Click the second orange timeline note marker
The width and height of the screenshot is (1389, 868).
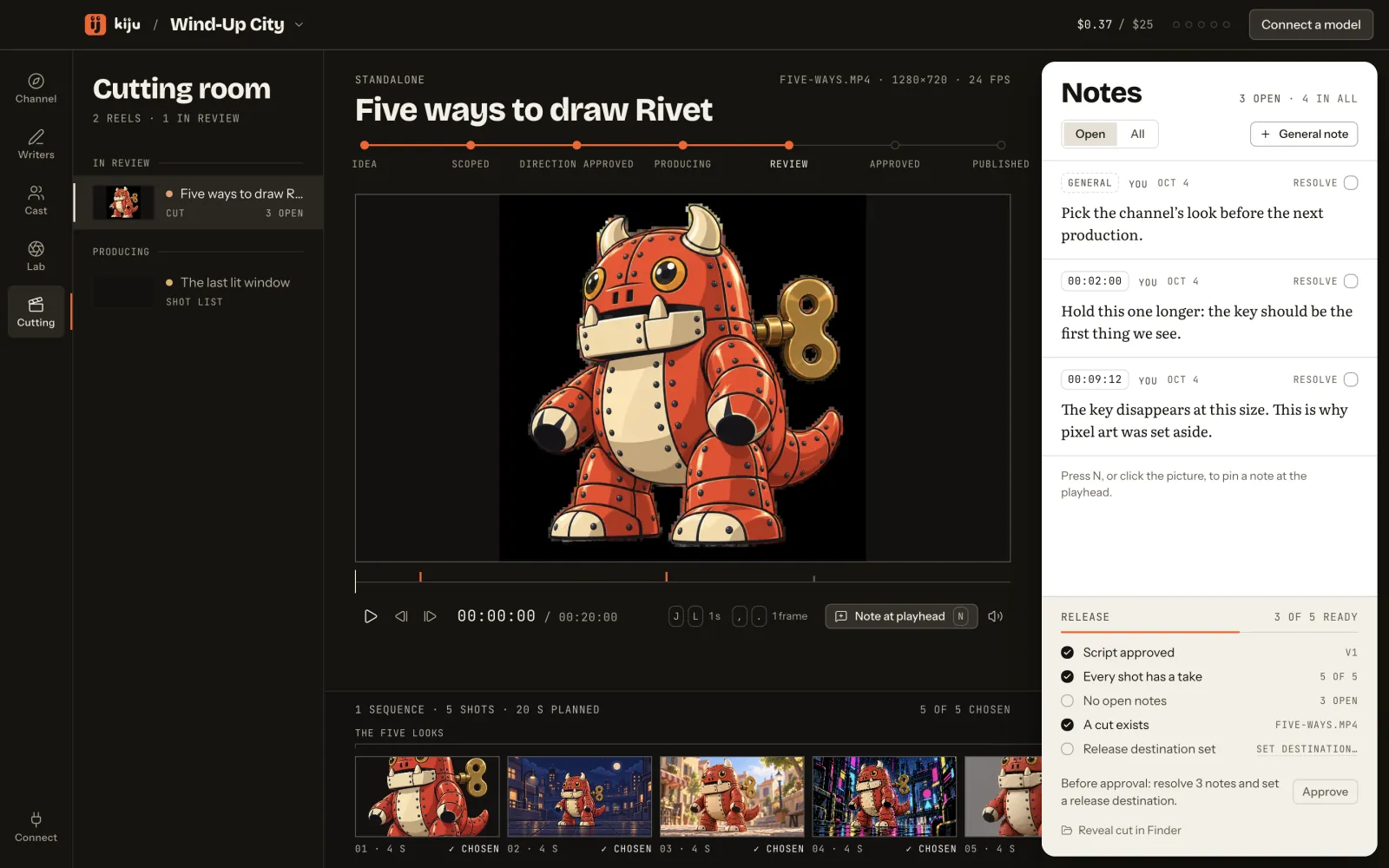tap(666, 576)
